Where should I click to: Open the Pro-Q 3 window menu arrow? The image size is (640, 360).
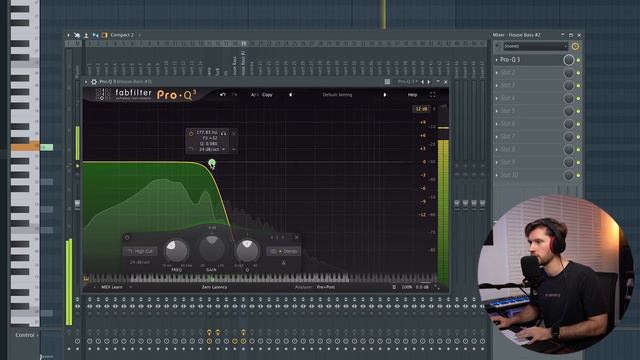(86, 82)
